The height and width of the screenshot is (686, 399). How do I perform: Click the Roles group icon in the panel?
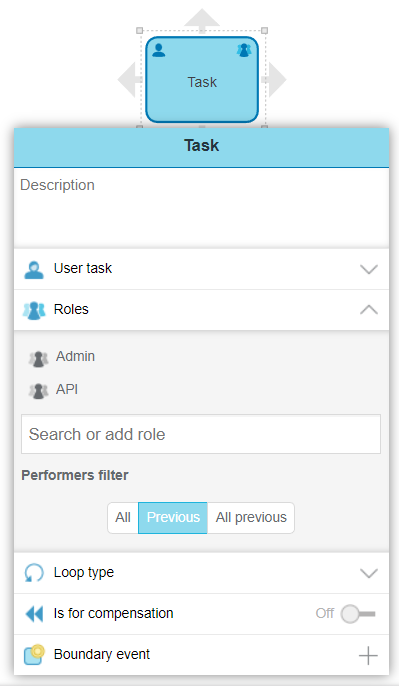tap(34, 310)
